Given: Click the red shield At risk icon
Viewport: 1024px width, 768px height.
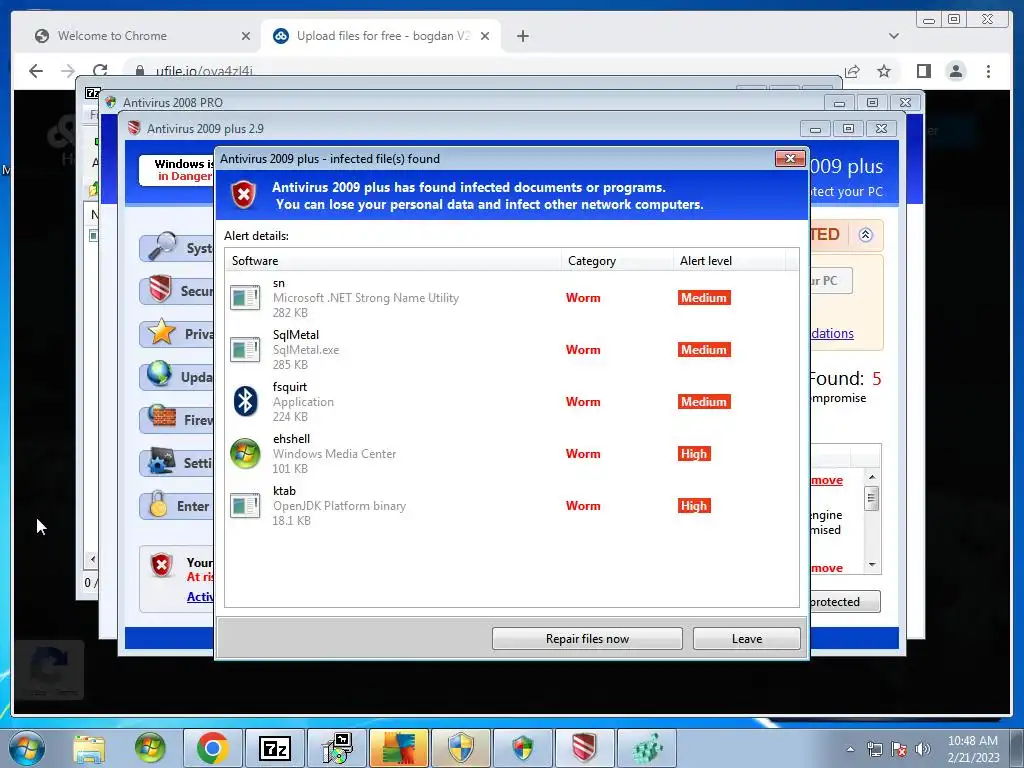Looking at the screenshot, I should pyautogui.click(x=161, y=565).
